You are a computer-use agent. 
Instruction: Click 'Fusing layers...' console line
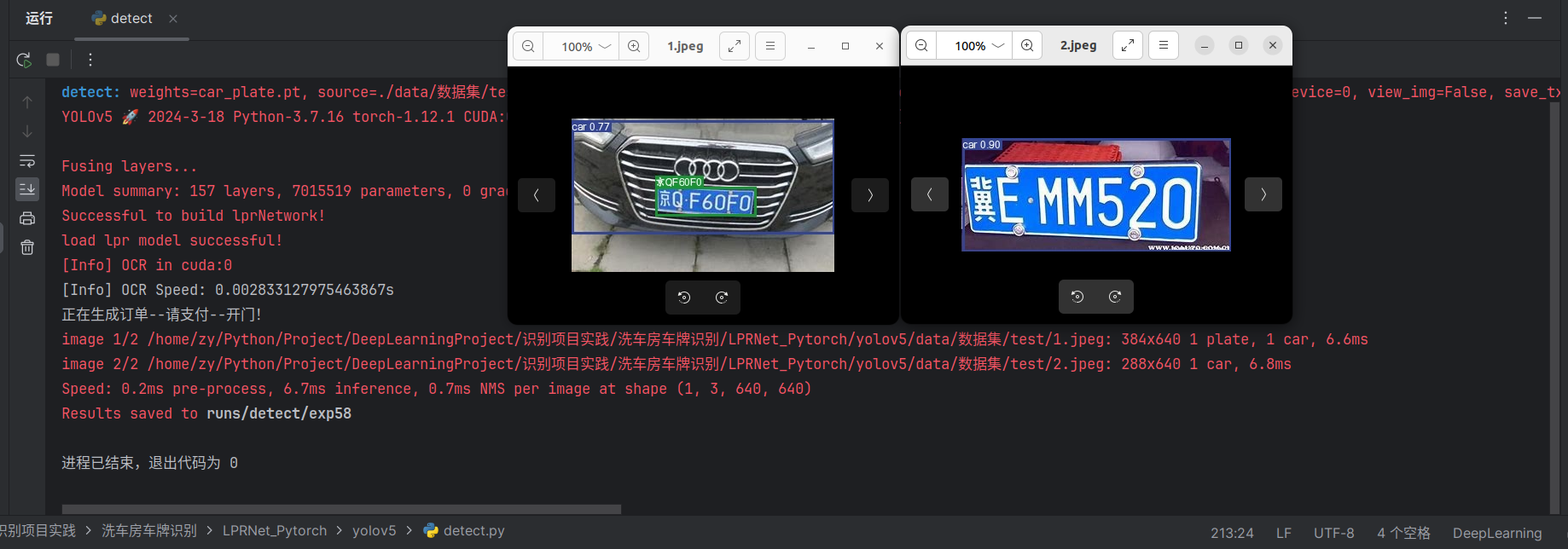tap(130, 166)
